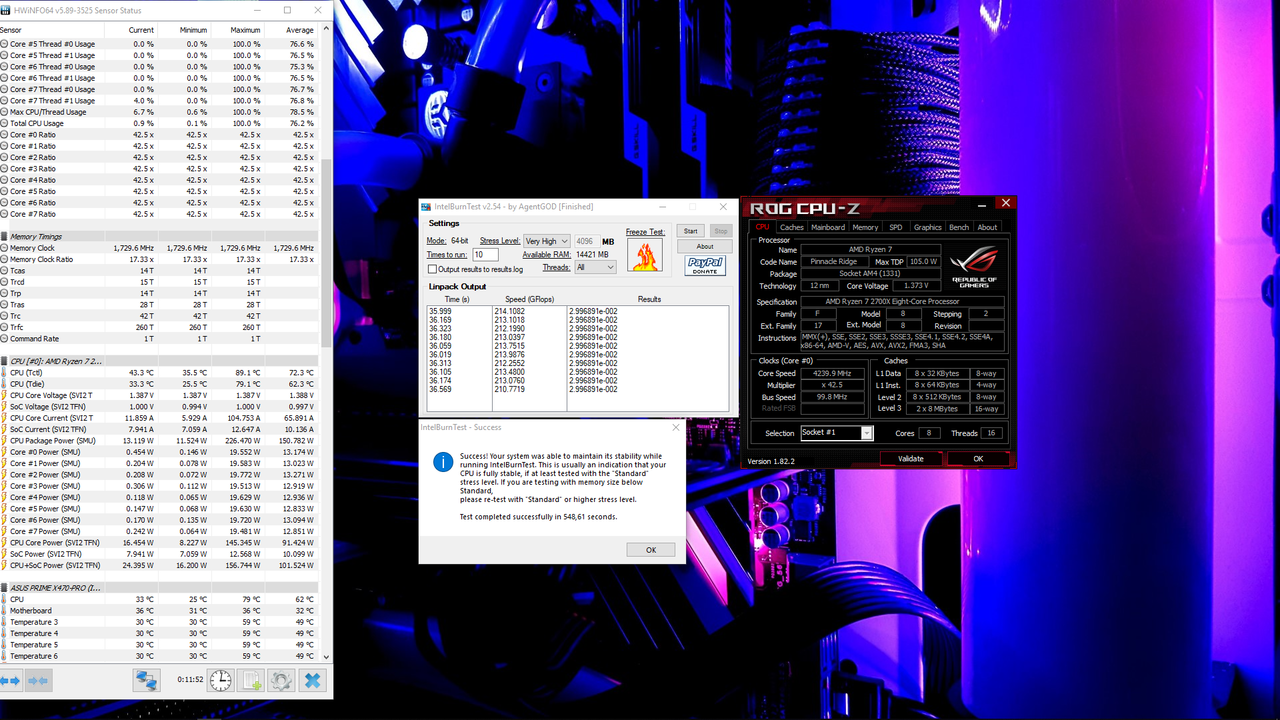Click the Current column header
The width and height of the screenshot is (1280, 720).
click(x=142, y=30)
